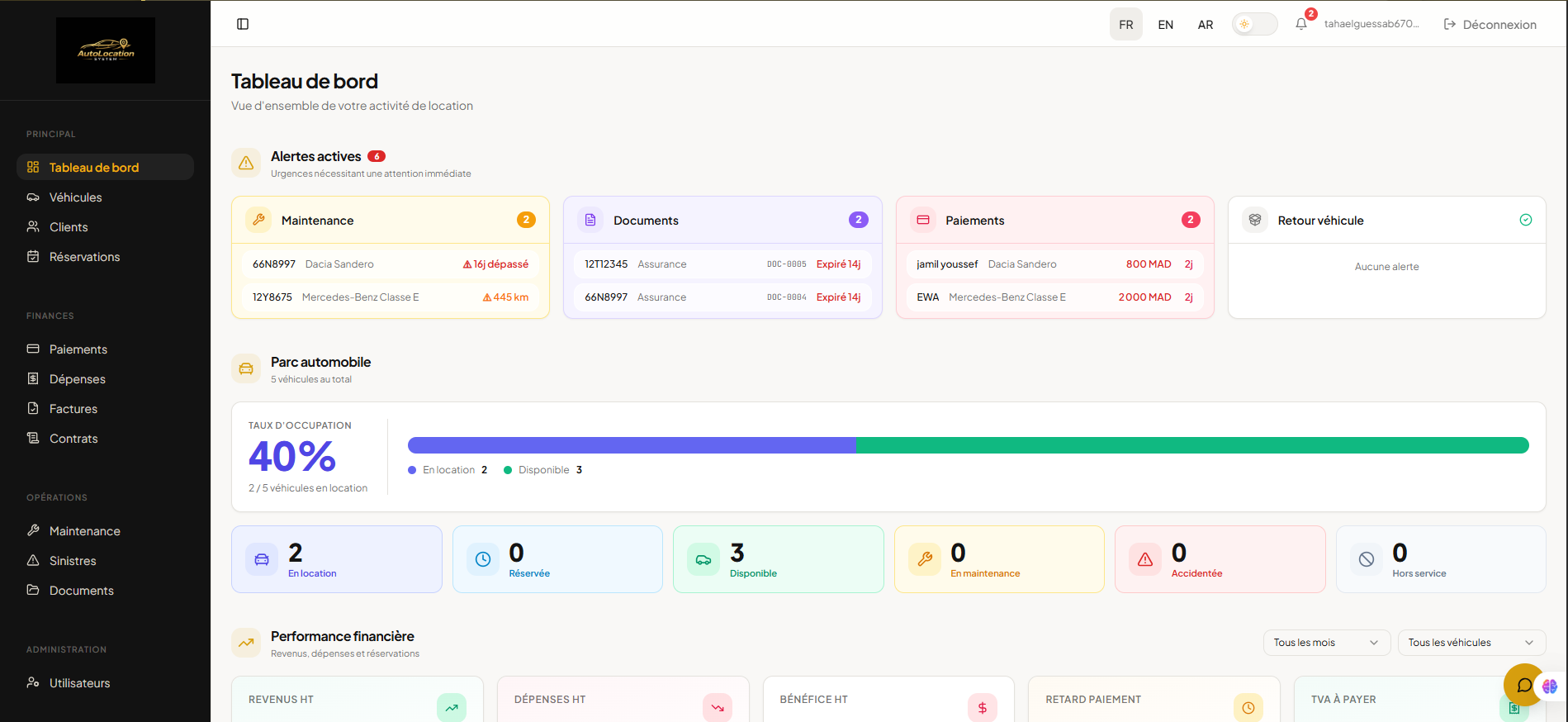Viewport: 1568px width, 722px height.
Task: Click the Maintenance wrench icon in alerts
Action: [x=258, y=220]
